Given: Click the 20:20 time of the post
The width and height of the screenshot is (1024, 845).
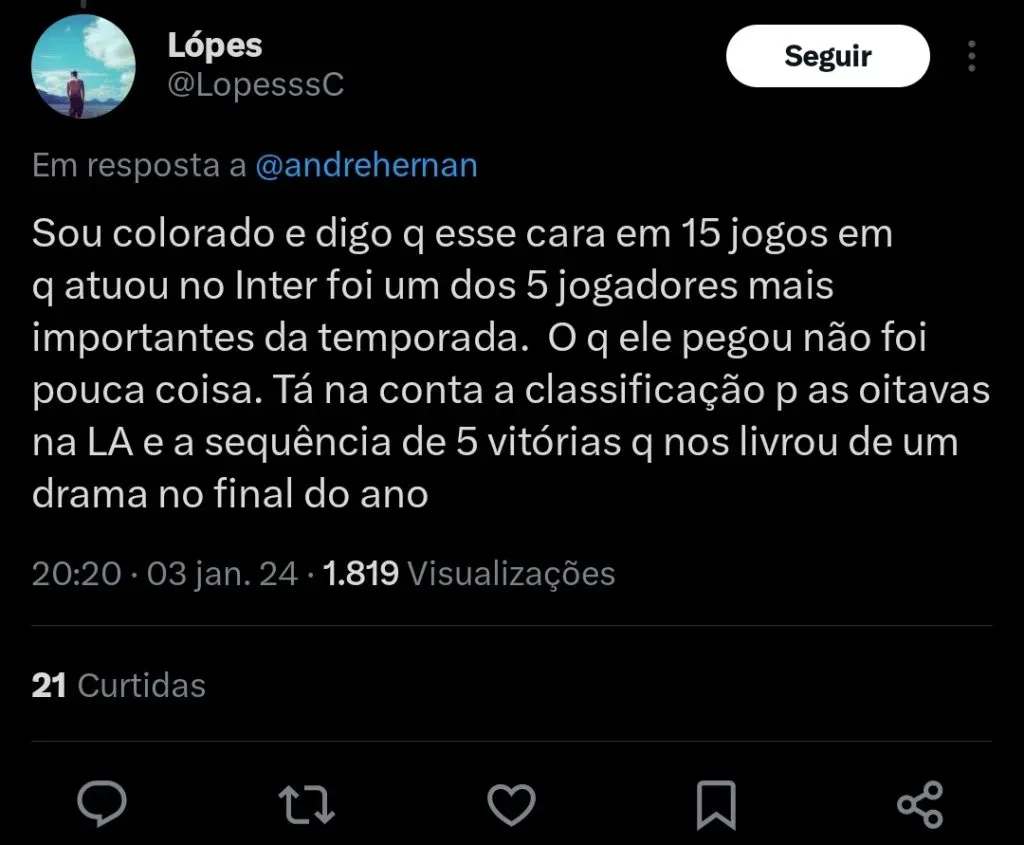Looking at the screenshot, I should click(76, 573).
